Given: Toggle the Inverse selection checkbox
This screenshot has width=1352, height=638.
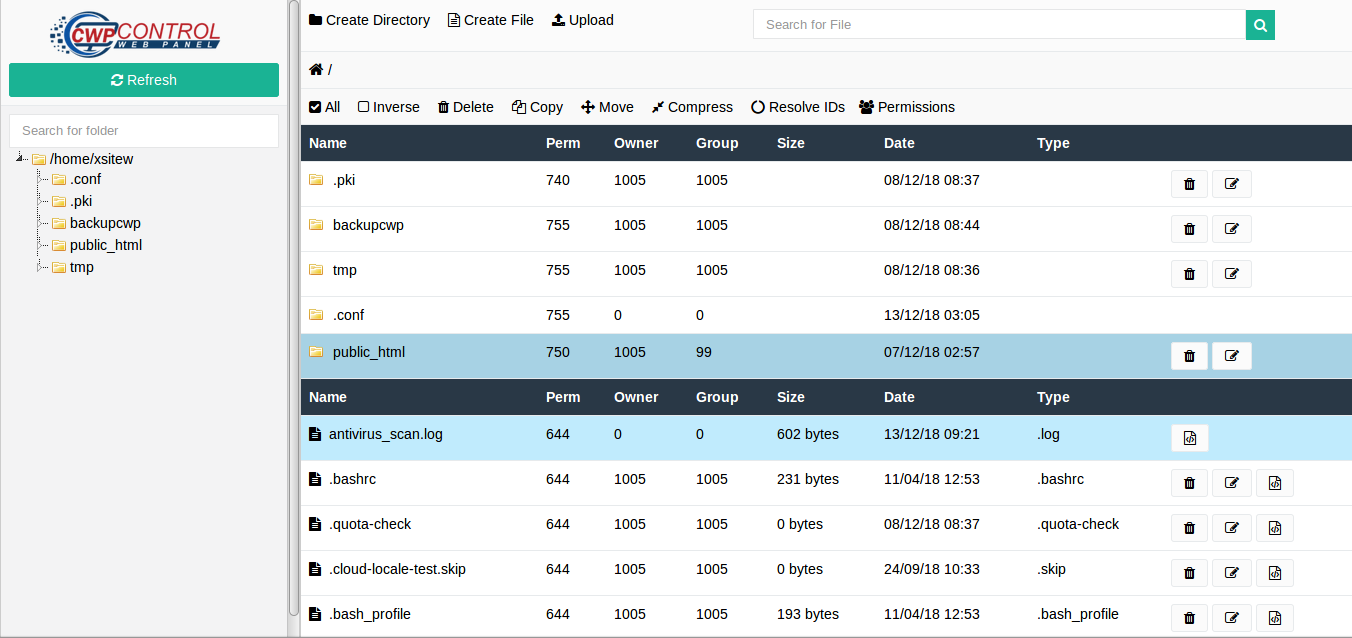Looking at the screenshot, I should pos(364,107).
